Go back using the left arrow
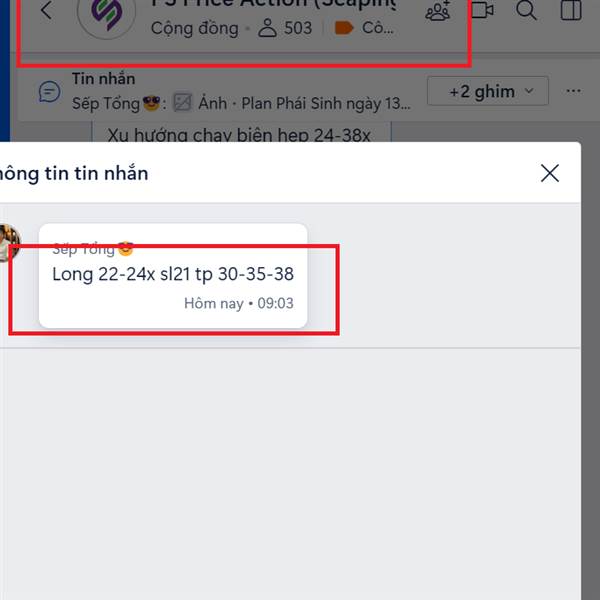Viewport: 600px width, 600px height. (46, 10)
